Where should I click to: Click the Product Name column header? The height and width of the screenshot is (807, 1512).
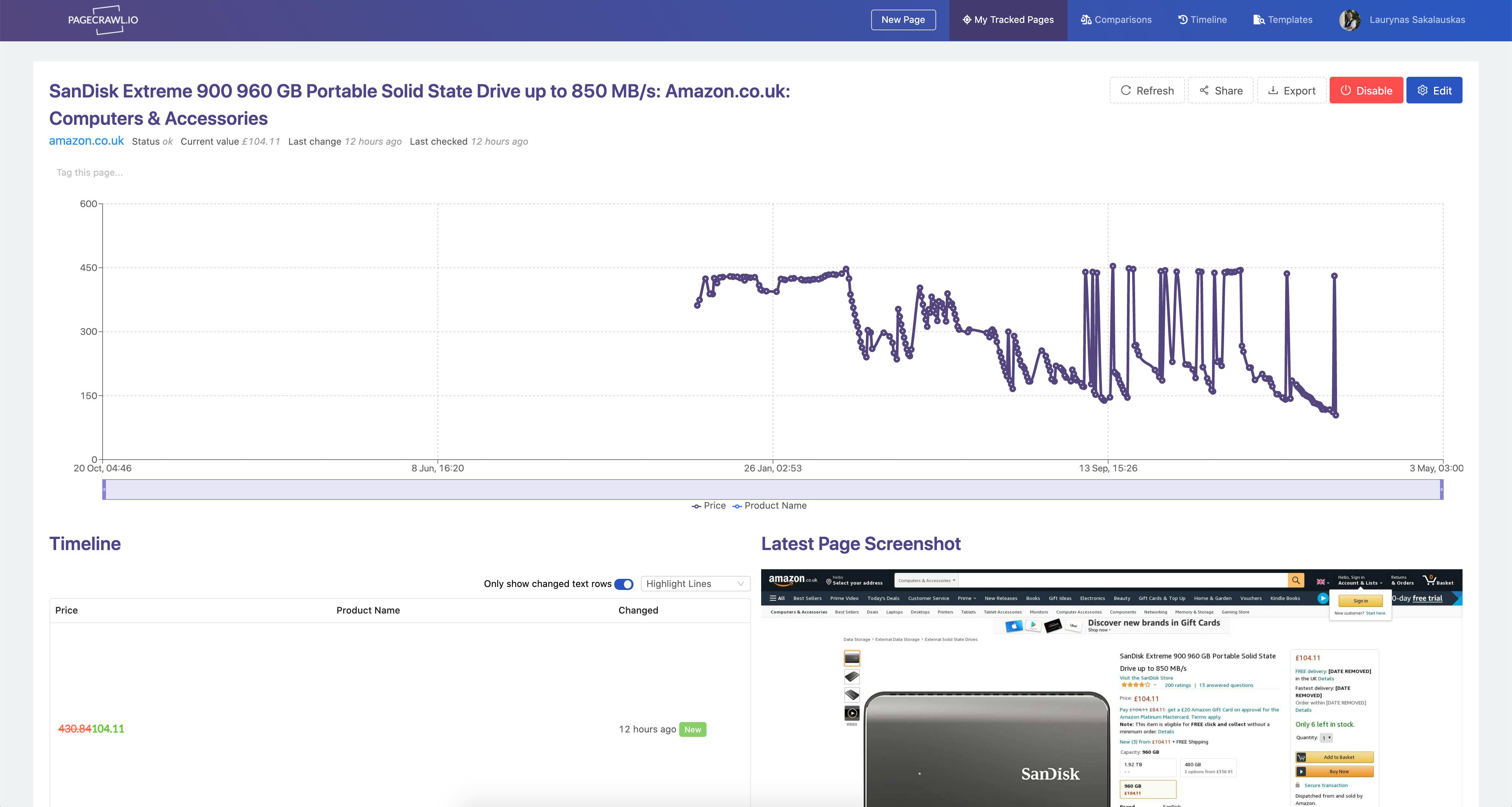368,610
